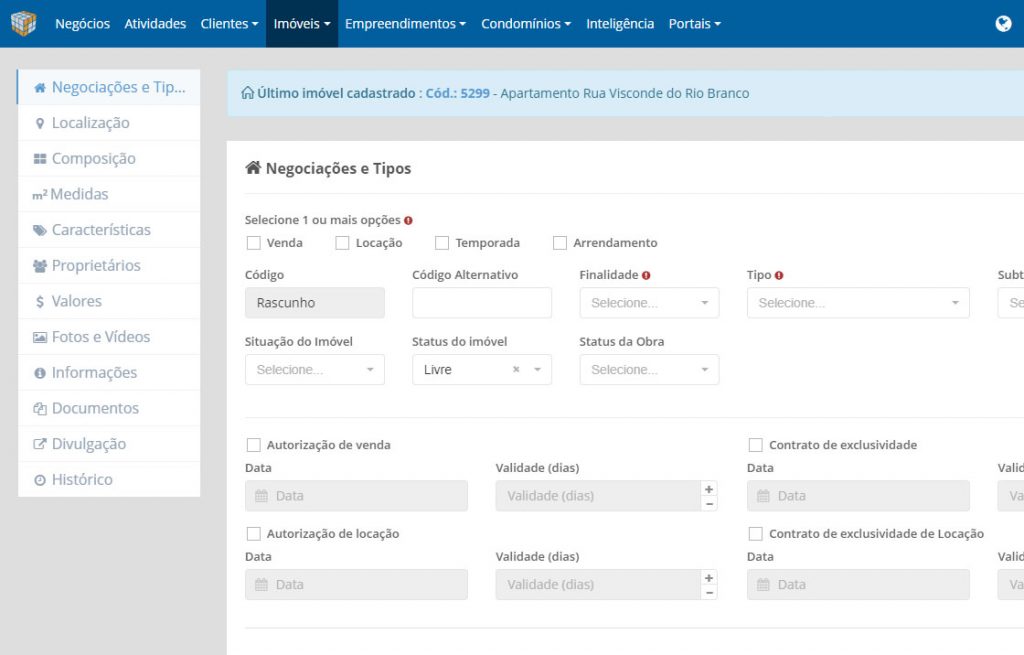Toggle Autorização de venda checkbox
The width and height of the screenshot is (1024, 655).
[253, 445]
